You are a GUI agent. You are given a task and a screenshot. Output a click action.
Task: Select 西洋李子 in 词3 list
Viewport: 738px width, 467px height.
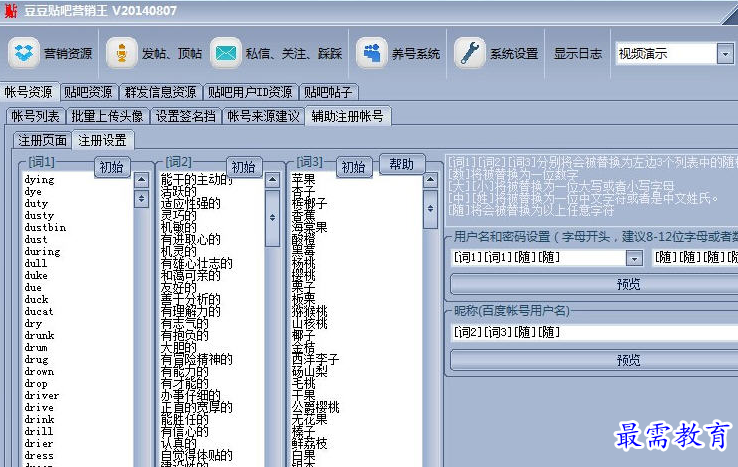coord(315,359)
